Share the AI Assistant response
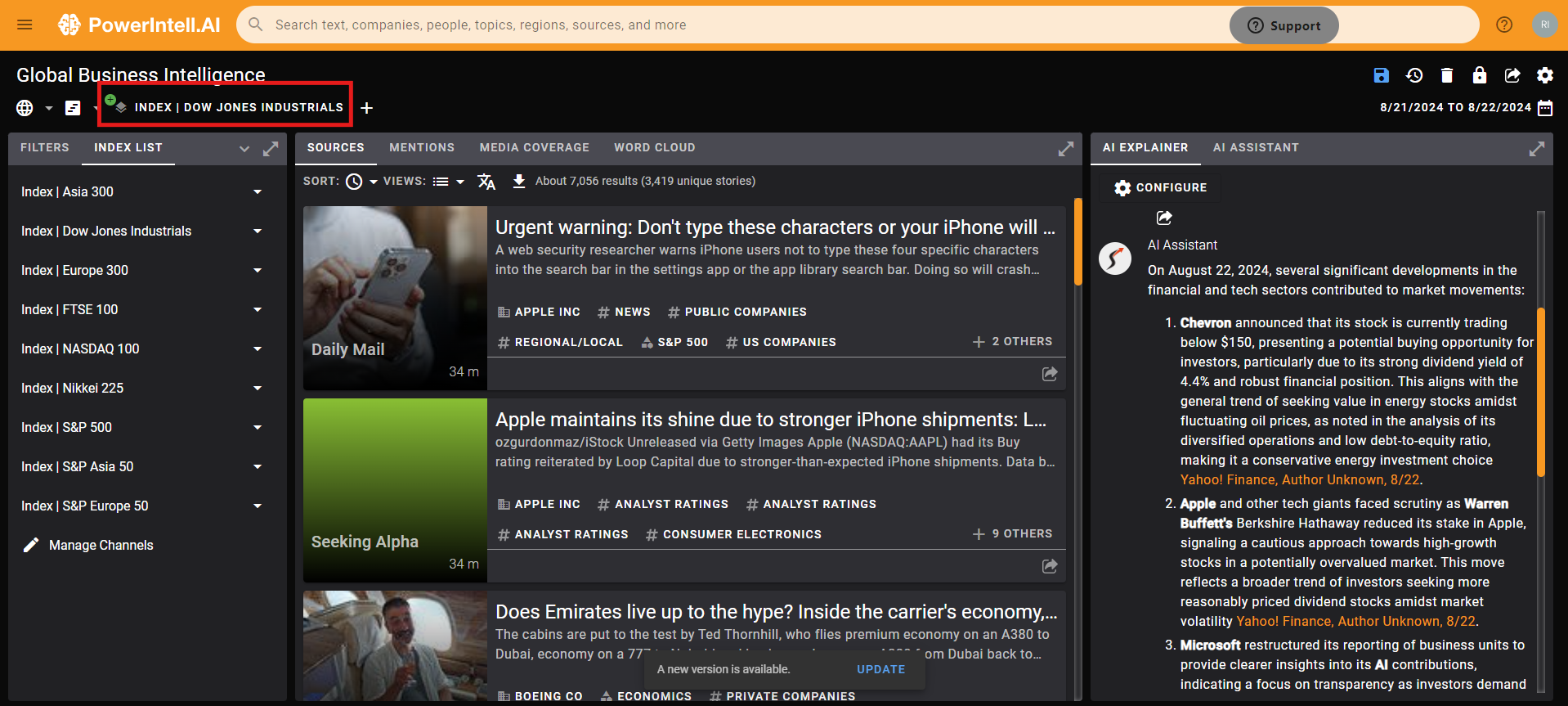Screen dimensions: 1568x706 click(x=1164, y=218)
